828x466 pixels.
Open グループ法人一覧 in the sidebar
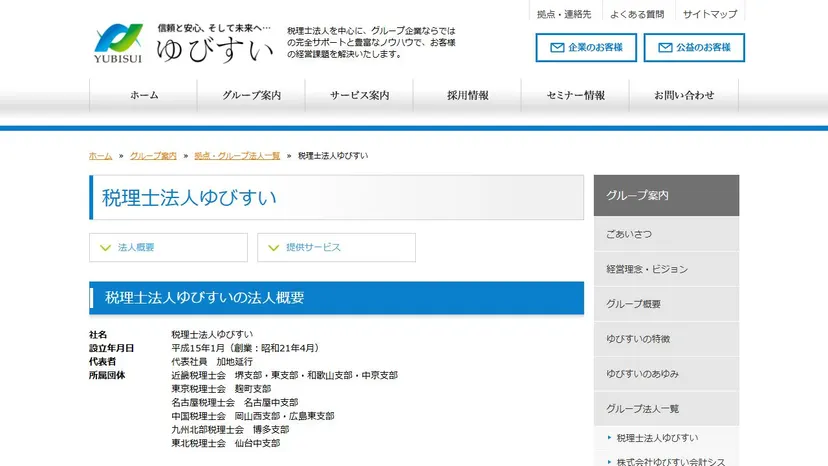click(x=666, y=408)
